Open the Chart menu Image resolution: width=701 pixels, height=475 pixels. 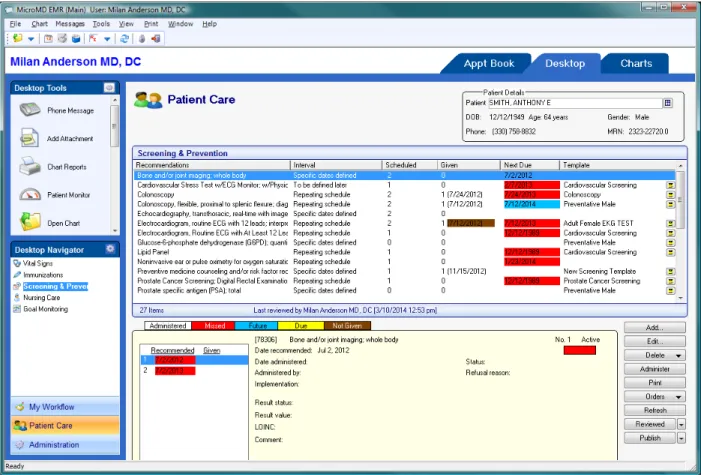click(39, 24)
